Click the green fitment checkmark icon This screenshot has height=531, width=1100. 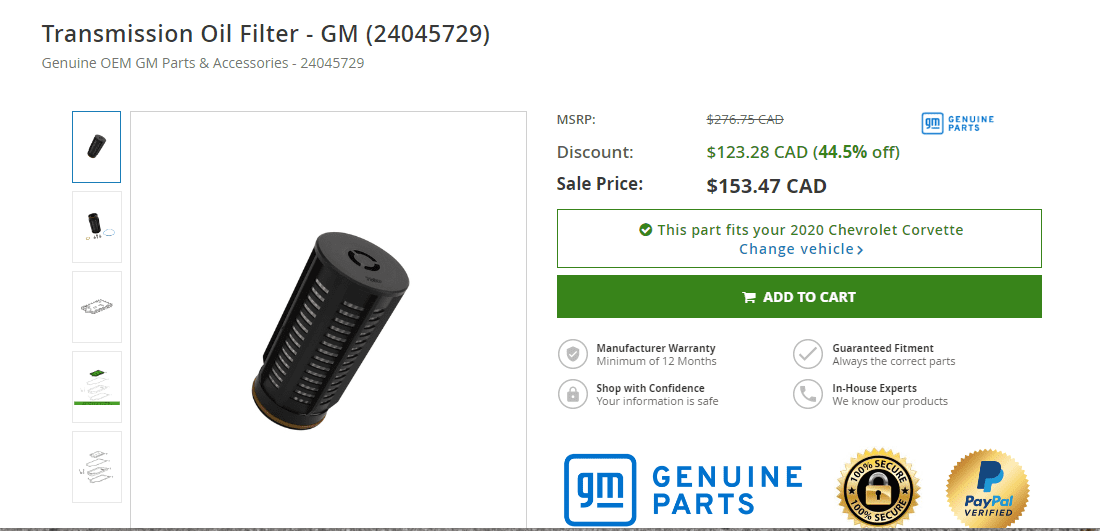pos(646,230)
